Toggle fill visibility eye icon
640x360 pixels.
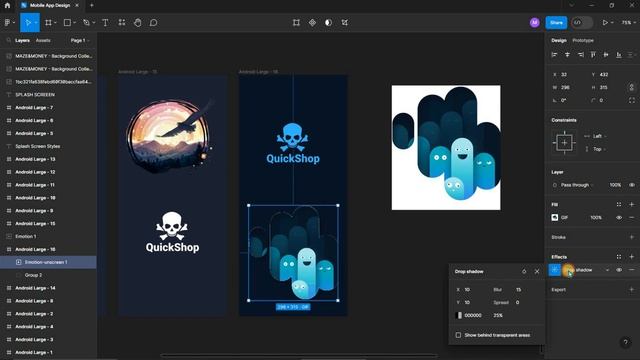[619, 218]
